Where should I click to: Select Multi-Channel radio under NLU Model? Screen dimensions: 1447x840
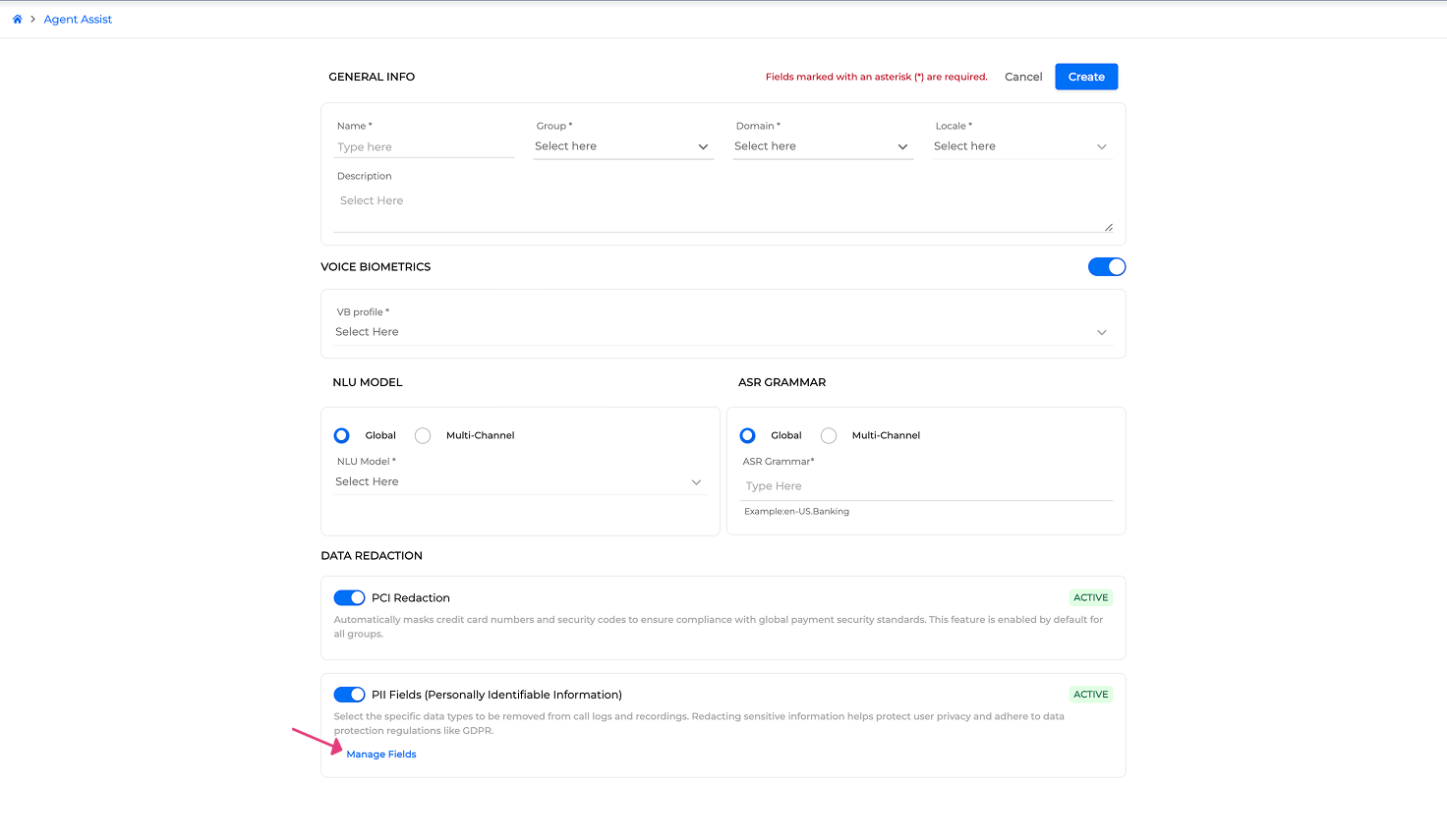point(423,435)
